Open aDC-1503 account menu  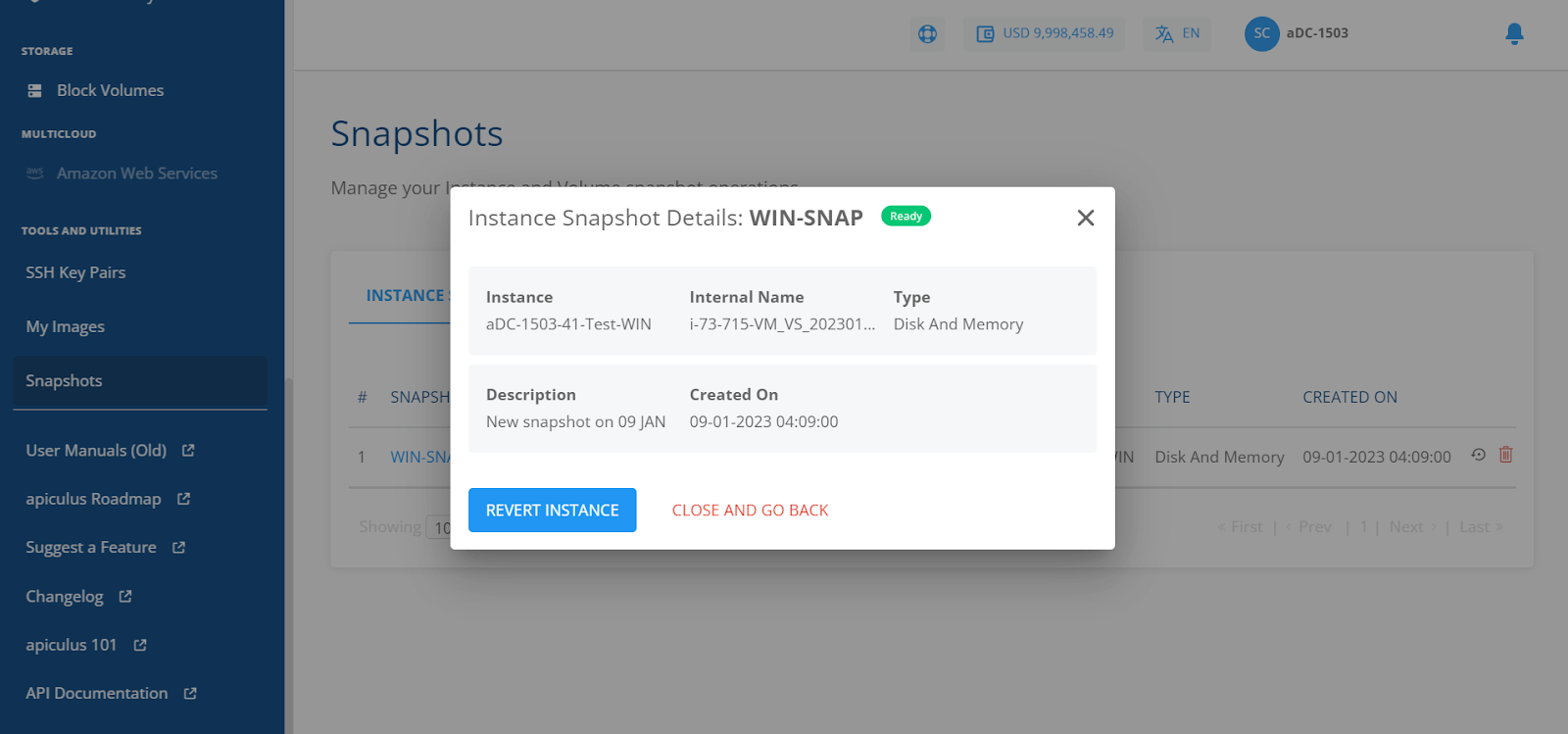click(1317, 33)
